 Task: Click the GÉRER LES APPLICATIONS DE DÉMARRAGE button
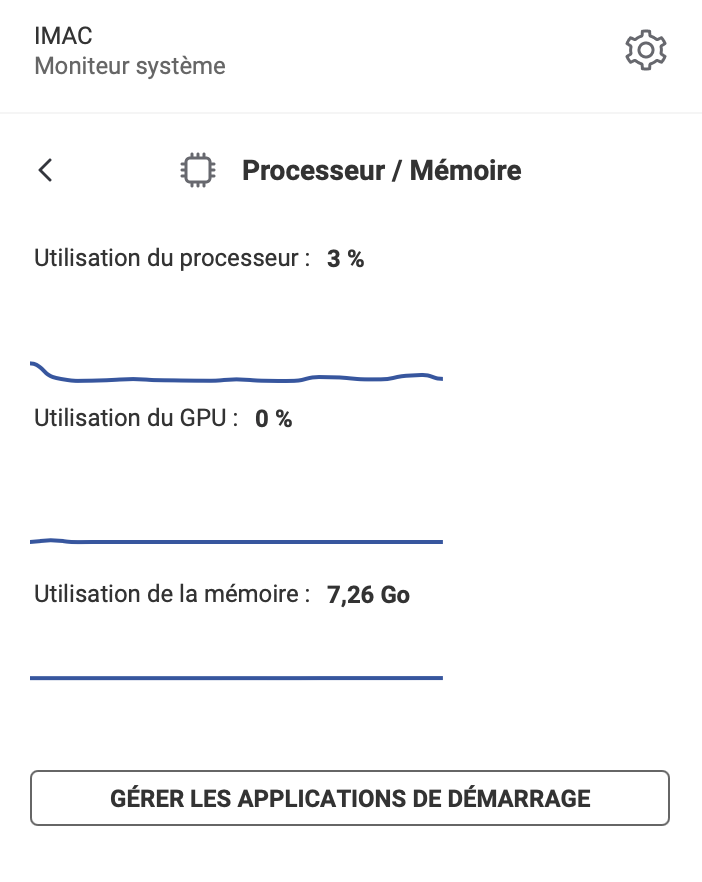350,798
